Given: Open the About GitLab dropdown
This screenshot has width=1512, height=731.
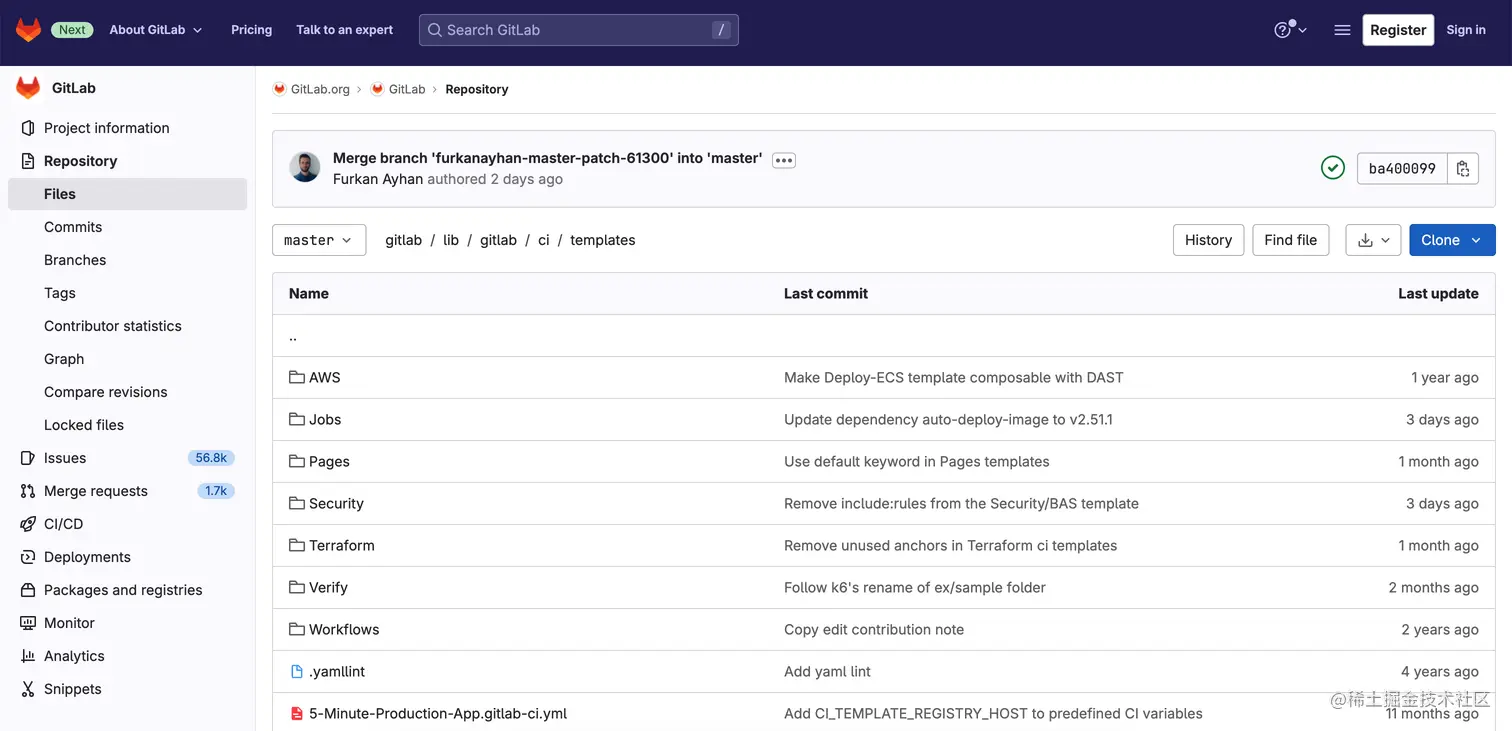Looking at the screenshot, I should coord(156,30).
